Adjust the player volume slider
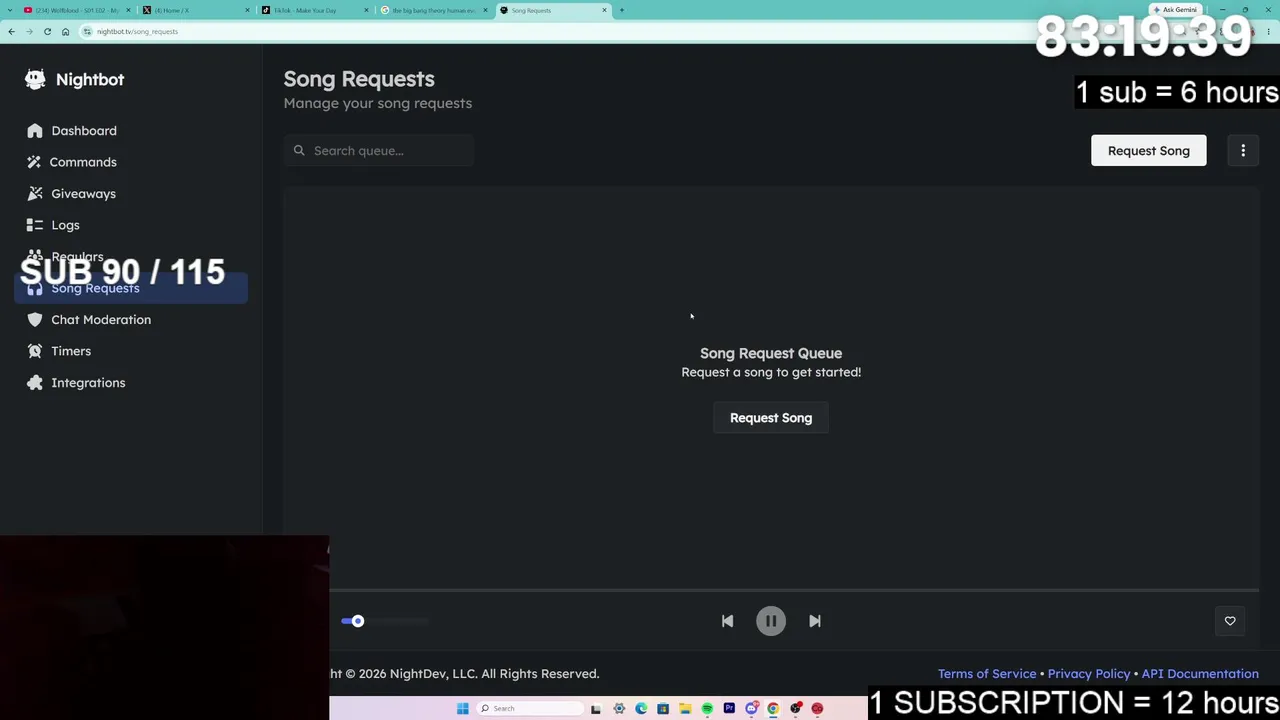This screenshot has height=720, width=1280. pyautogui.click(x=385, y=621)
